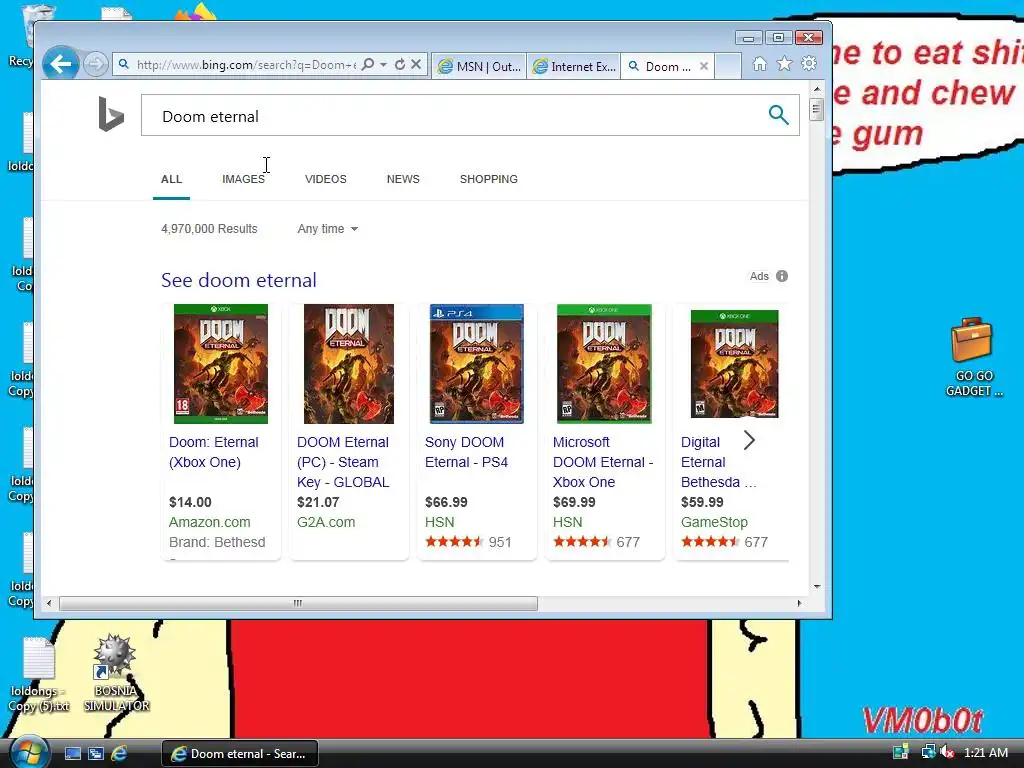Open the Internet Explorer Home icon
Screen dimensions: 1024x768
(760, 64)
